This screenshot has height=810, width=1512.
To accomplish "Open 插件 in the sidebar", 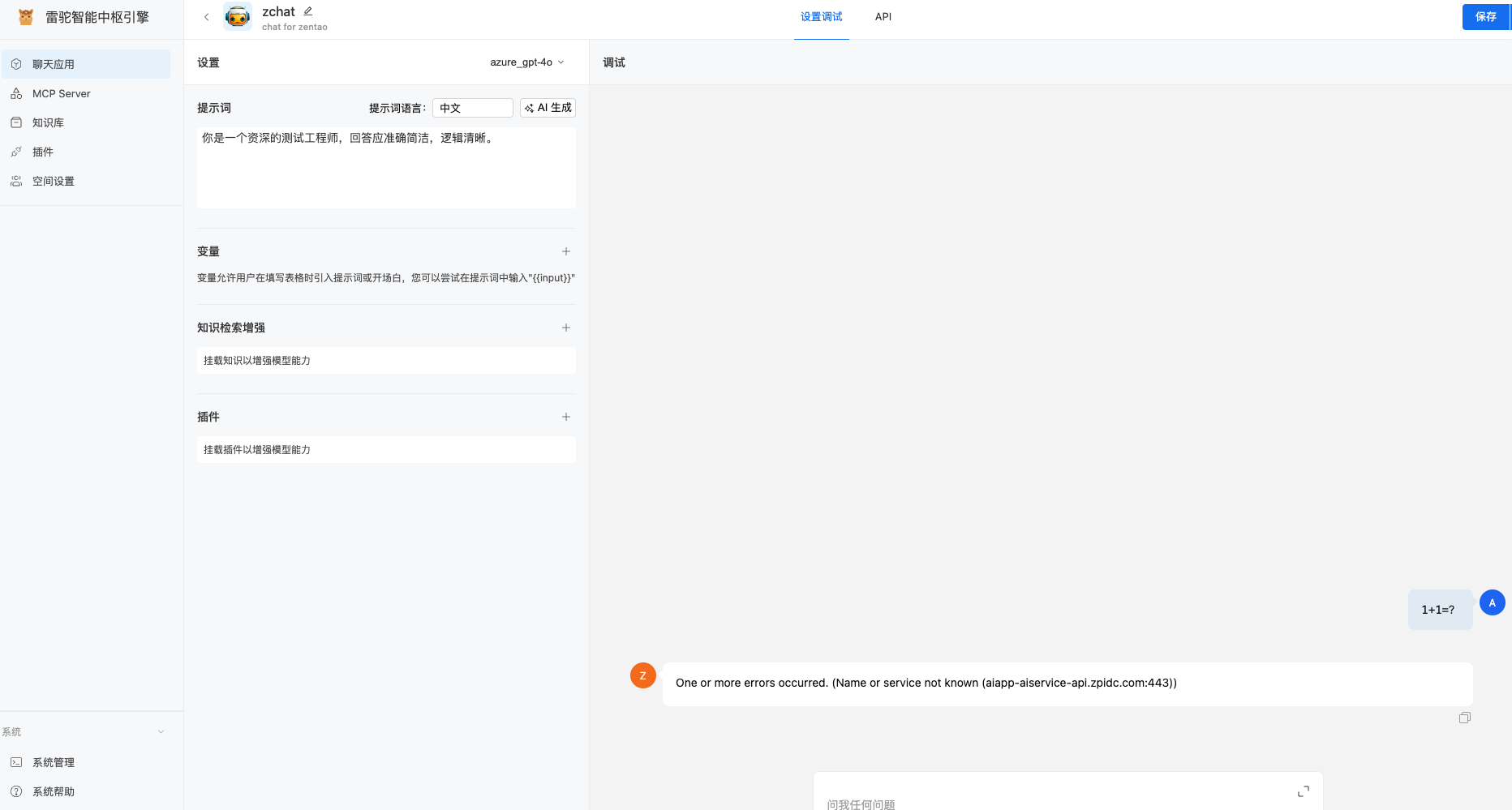I will click(86, 152).
